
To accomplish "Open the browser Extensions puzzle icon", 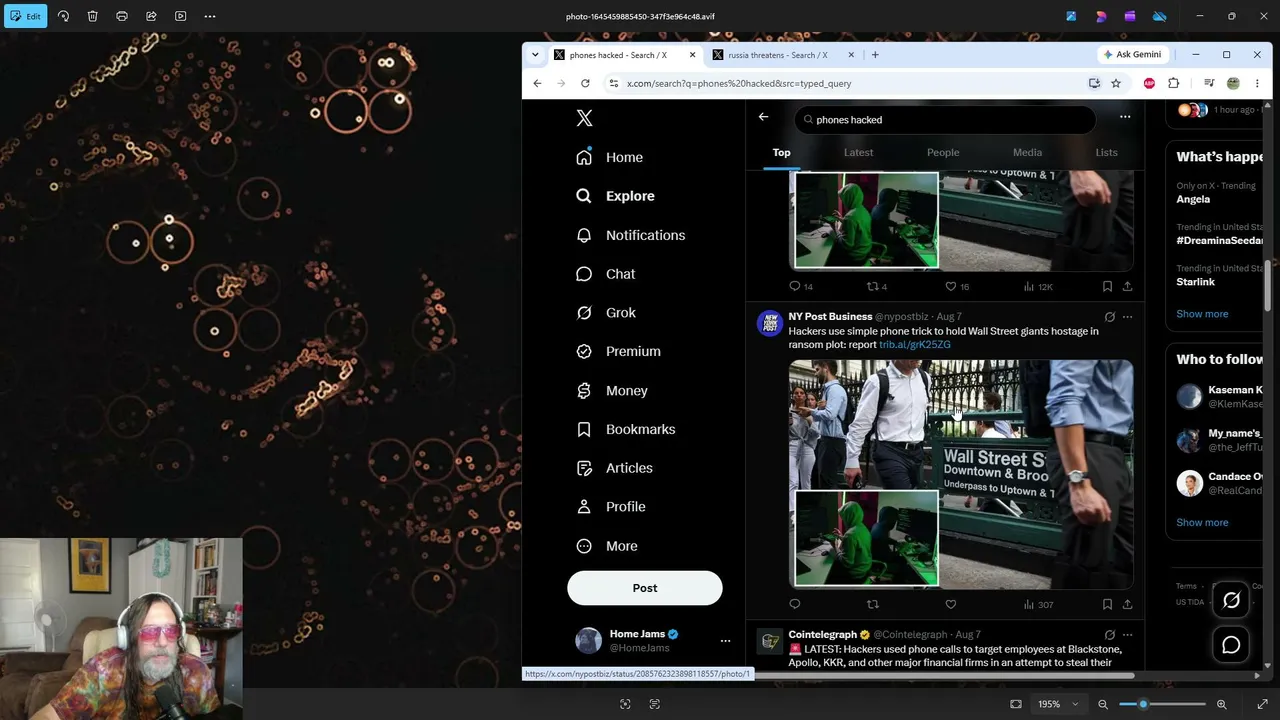I will tap(1174, 83).
